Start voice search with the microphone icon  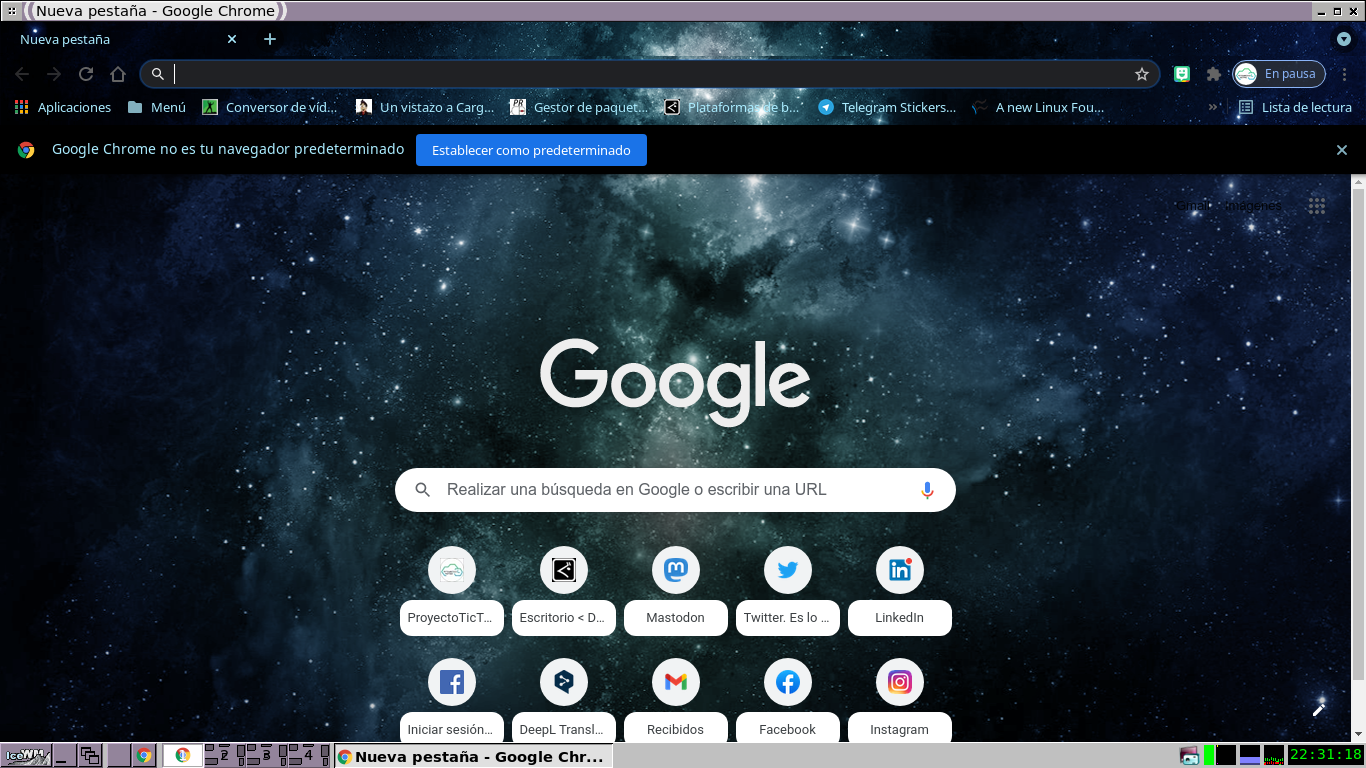click(927, 490)
